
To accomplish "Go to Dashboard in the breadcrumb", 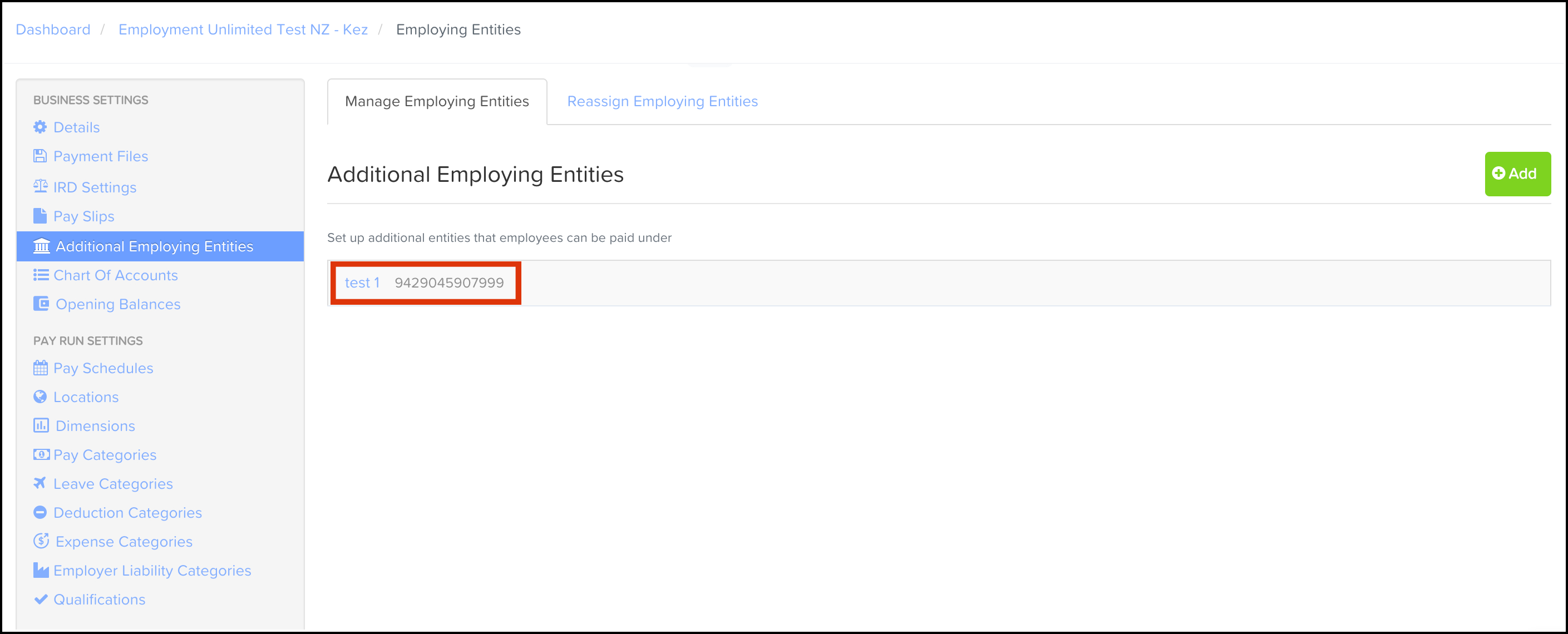I will pos(53,30).
